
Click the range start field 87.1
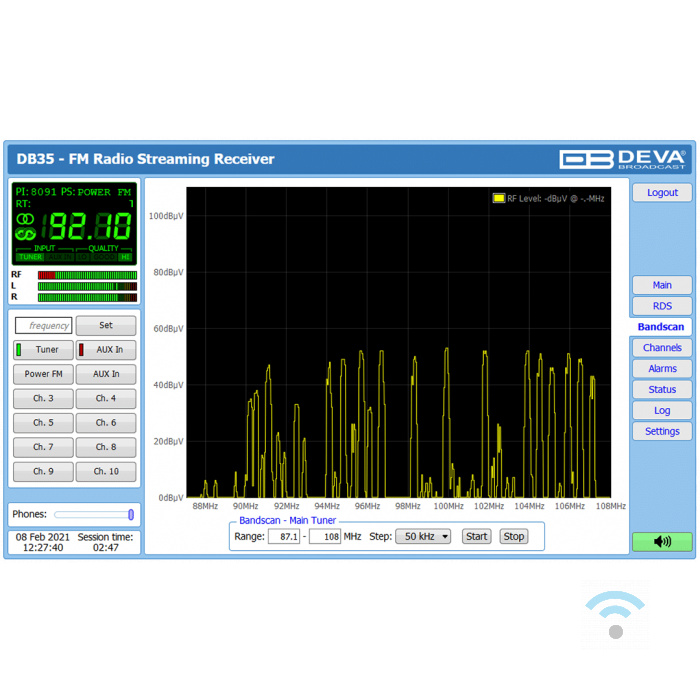click(283, 537)
